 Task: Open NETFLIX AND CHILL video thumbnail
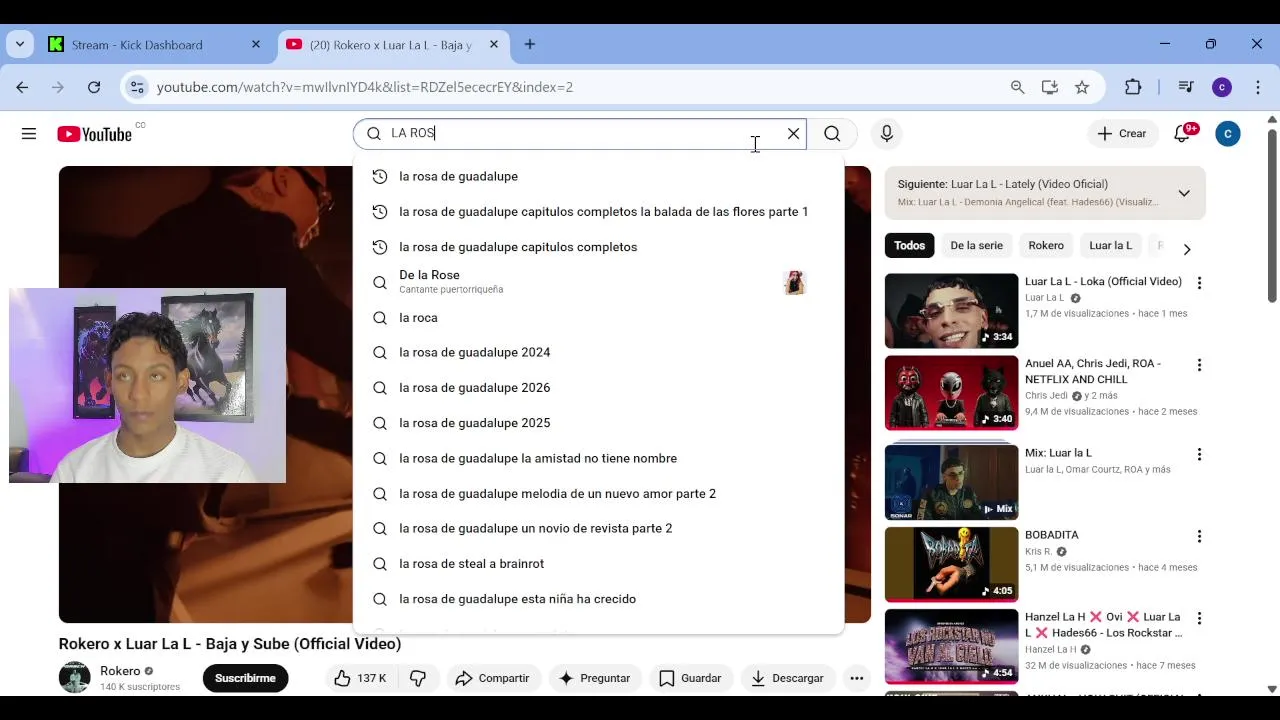click(x=951, y=393)
